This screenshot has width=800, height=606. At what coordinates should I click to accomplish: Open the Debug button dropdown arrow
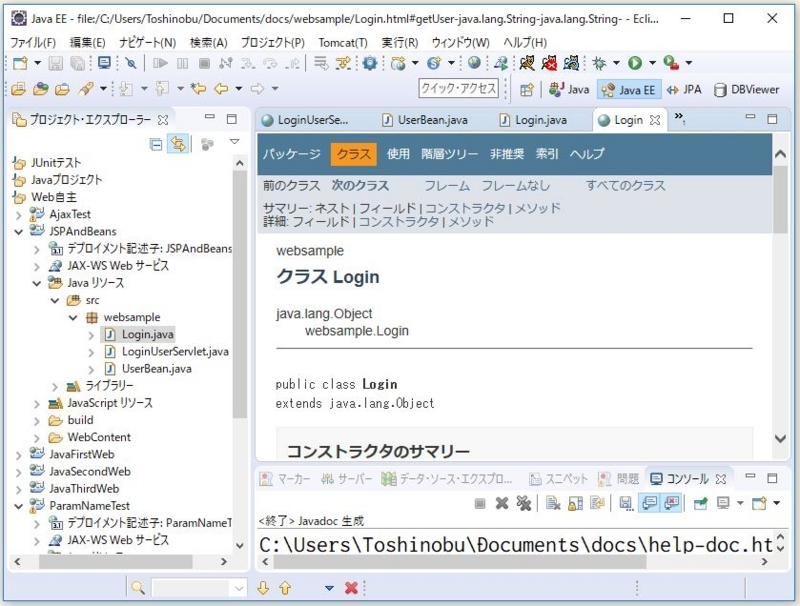tap(616, 63)
